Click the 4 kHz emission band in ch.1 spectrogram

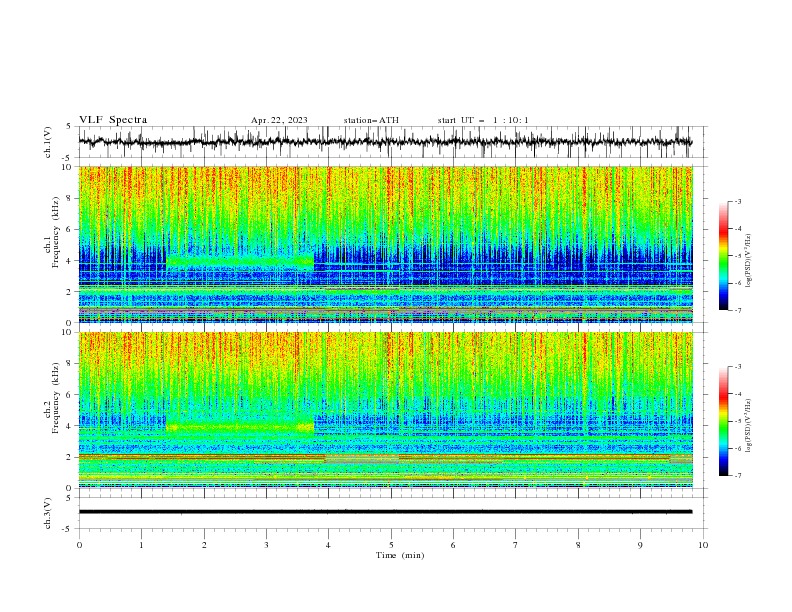(x=240, y=261)
